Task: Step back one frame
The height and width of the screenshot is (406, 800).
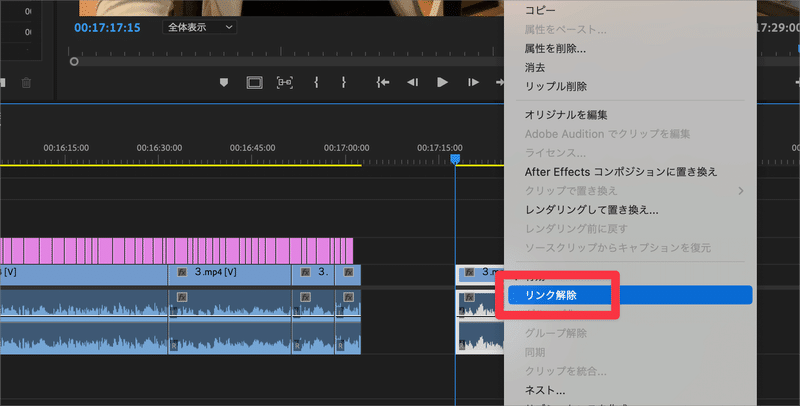Action: 412,82
